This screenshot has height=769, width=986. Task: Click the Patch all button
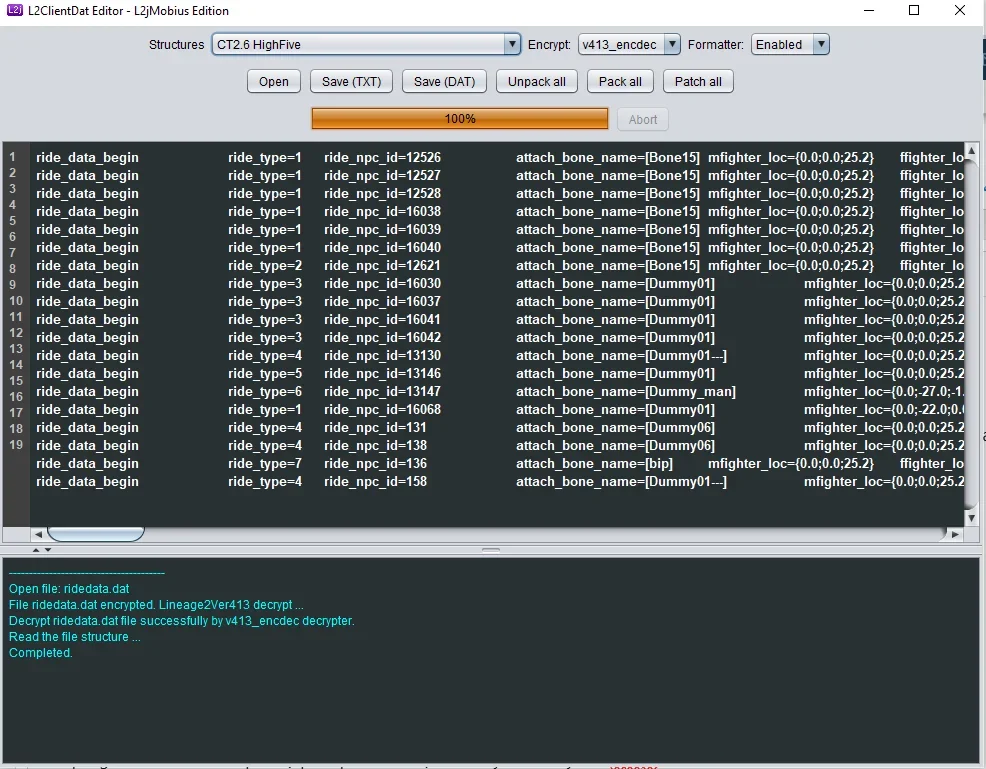pyautogui.click(x=698, y=82)
